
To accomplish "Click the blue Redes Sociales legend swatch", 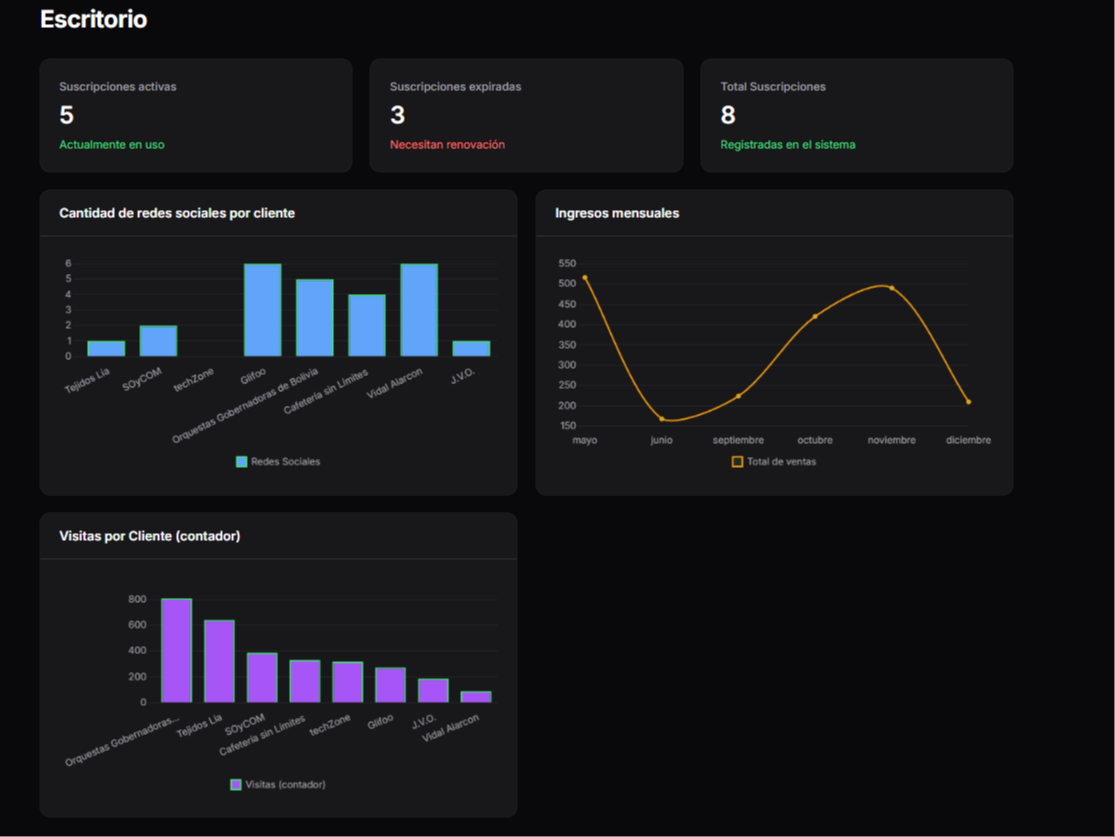I will (x=241, y=462).
